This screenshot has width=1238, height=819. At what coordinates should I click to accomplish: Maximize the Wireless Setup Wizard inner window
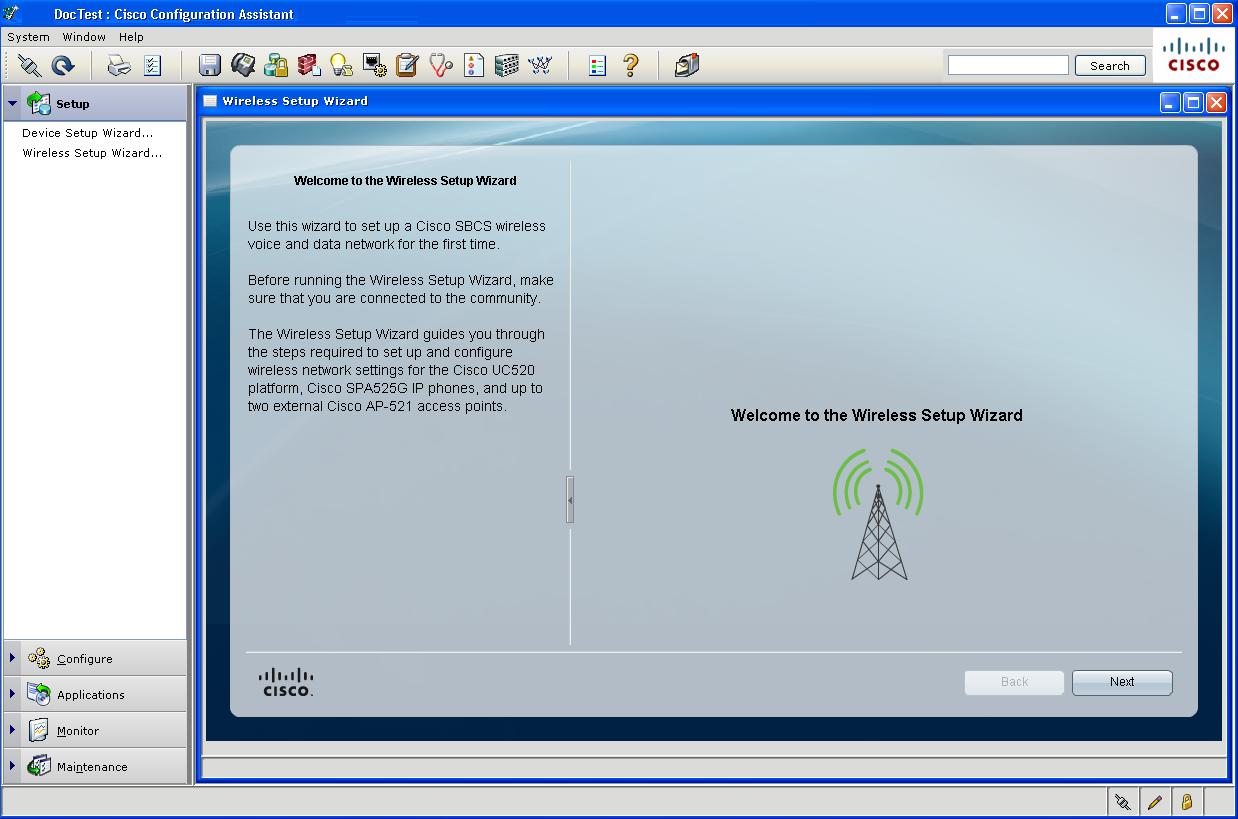point(1193,102)
